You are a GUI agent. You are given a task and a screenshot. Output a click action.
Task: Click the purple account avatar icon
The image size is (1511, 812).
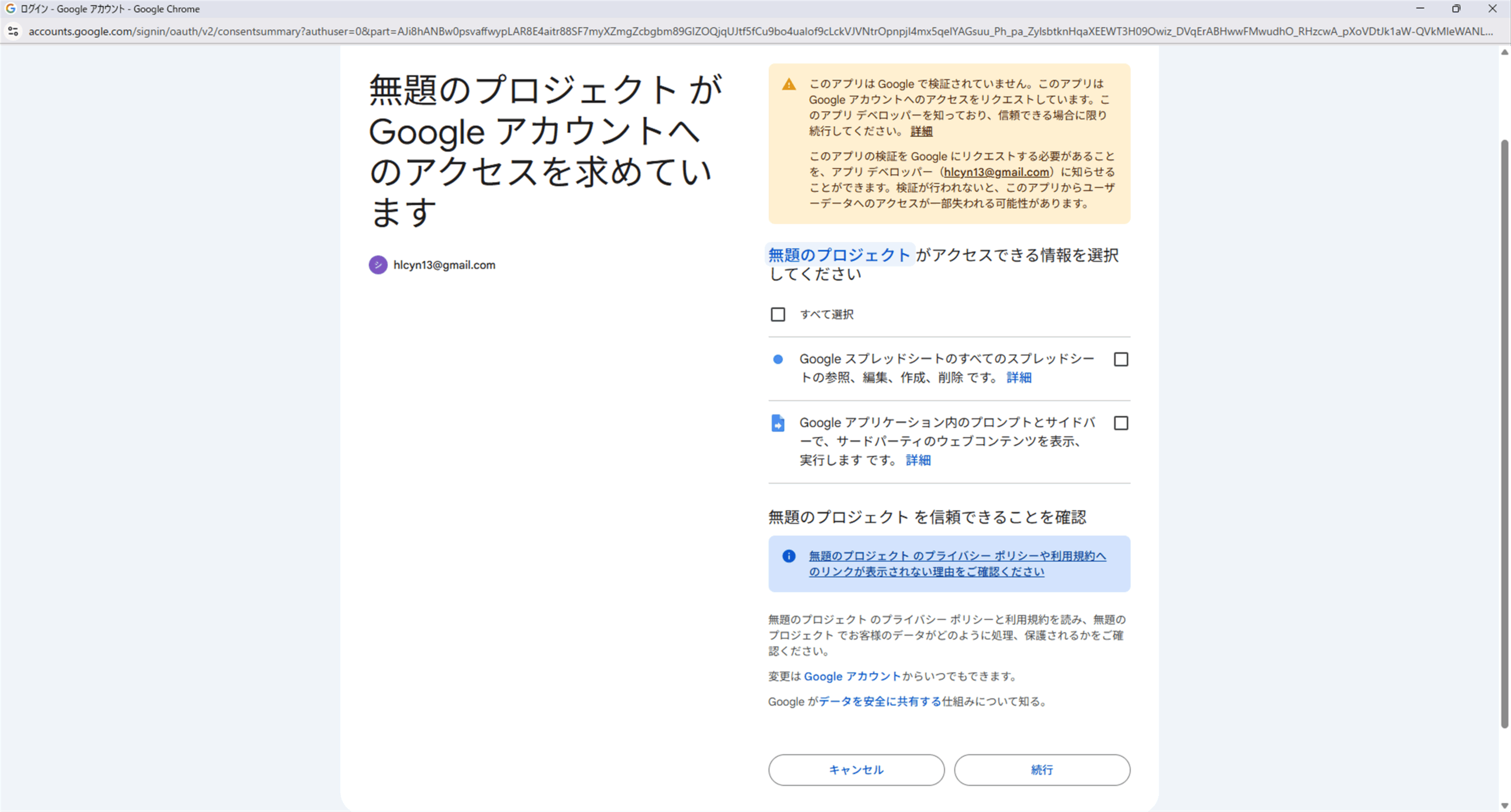tap(378, 265)
